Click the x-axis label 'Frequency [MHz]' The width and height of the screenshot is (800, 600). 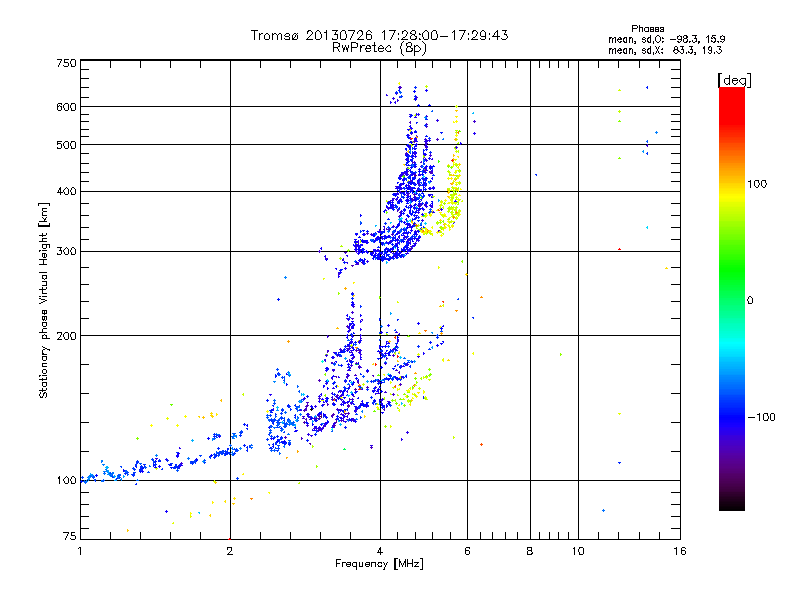[379, 564]
